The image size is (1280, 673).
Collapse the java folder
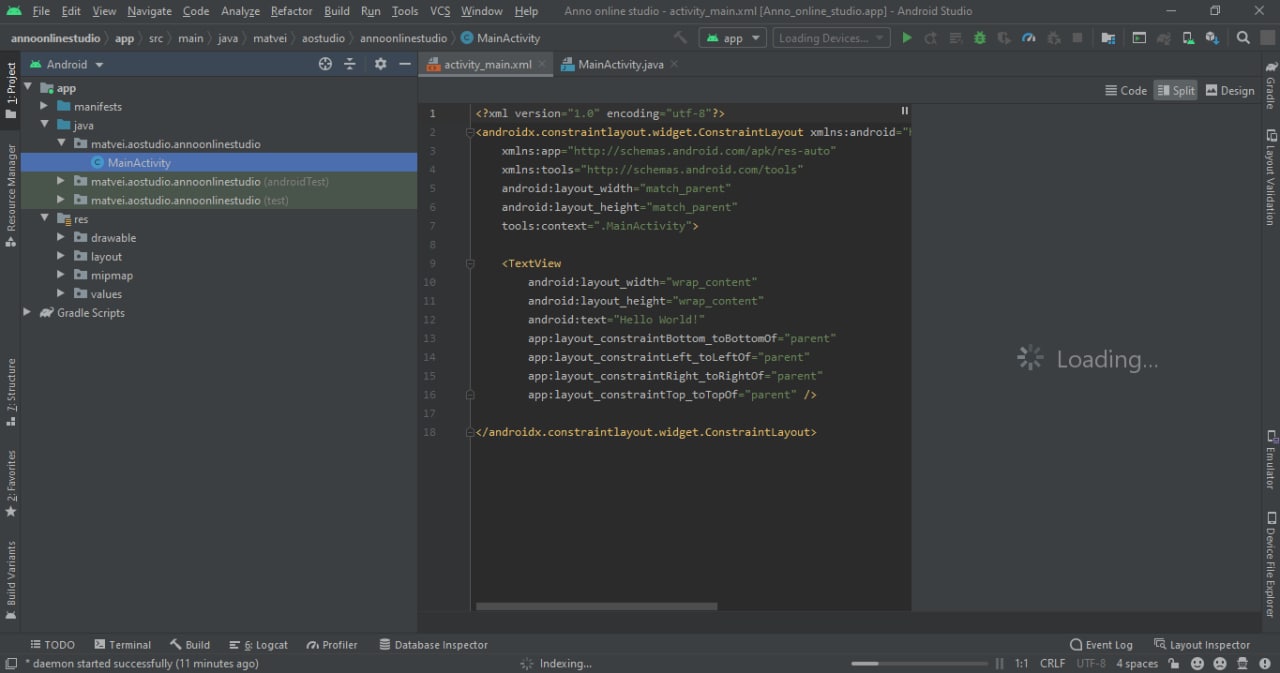(x=44, y=125)
